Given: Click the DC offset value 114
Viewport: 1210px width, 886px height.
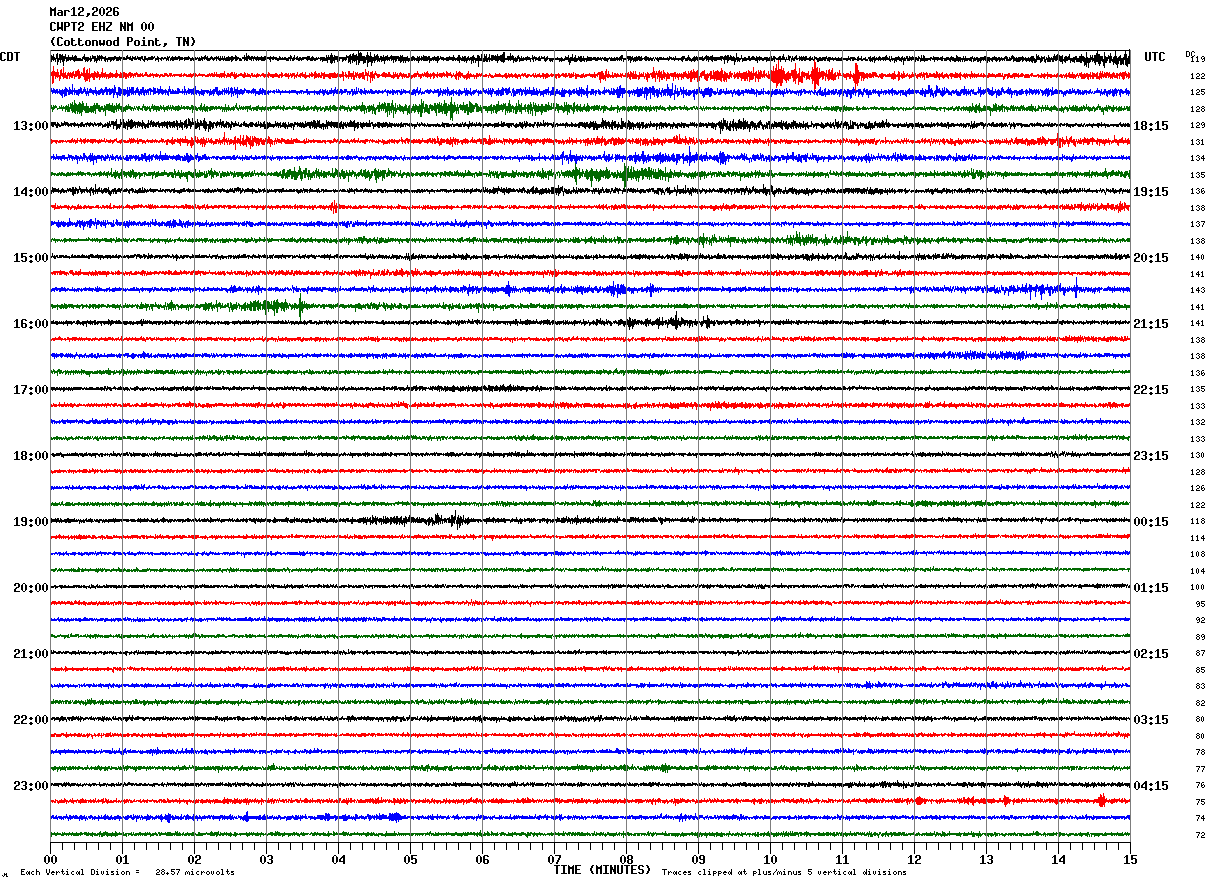Looking at the screenshot, I should [1198, 538].
